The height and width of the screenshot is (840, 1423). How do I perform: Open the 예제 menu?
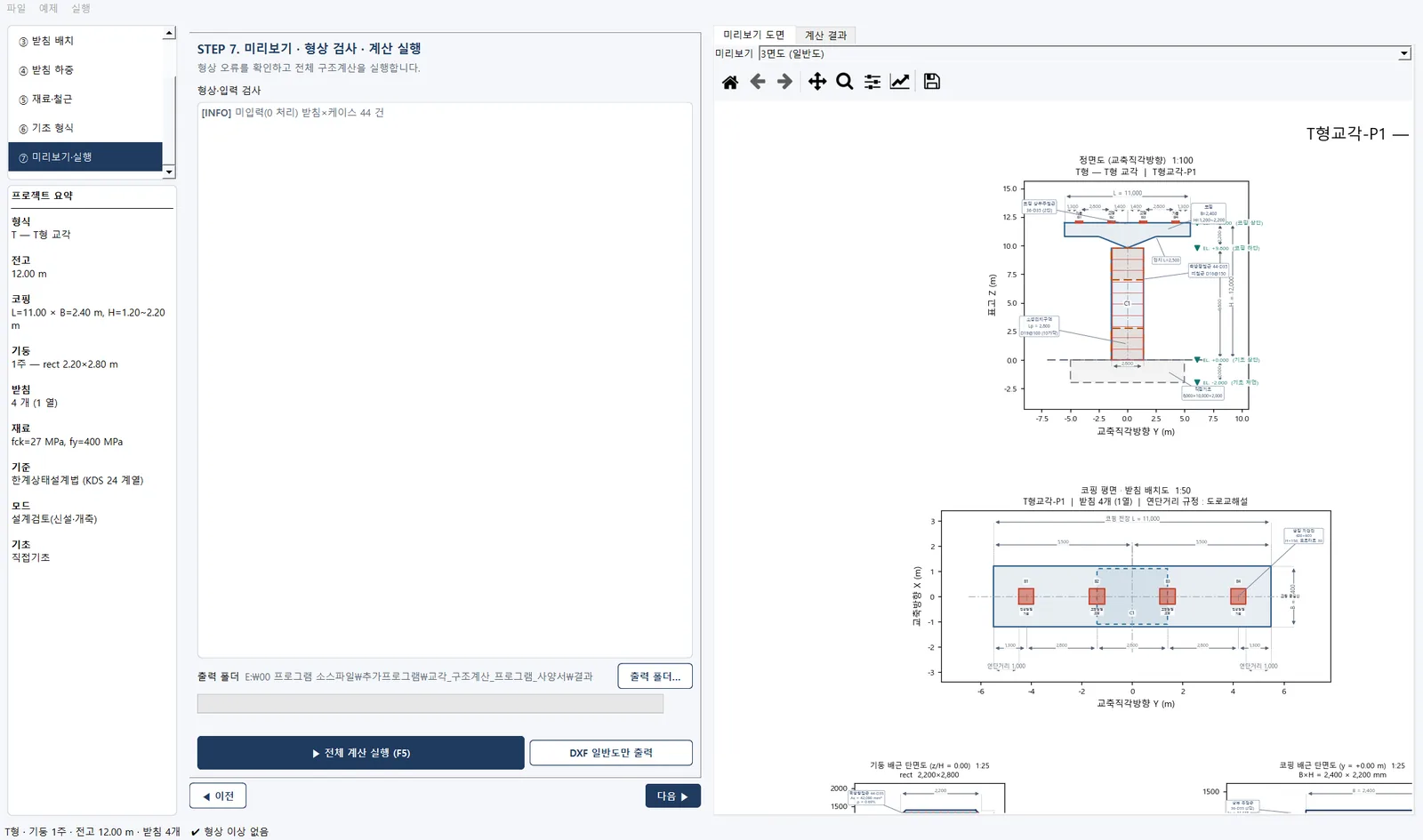pos(48,8)
